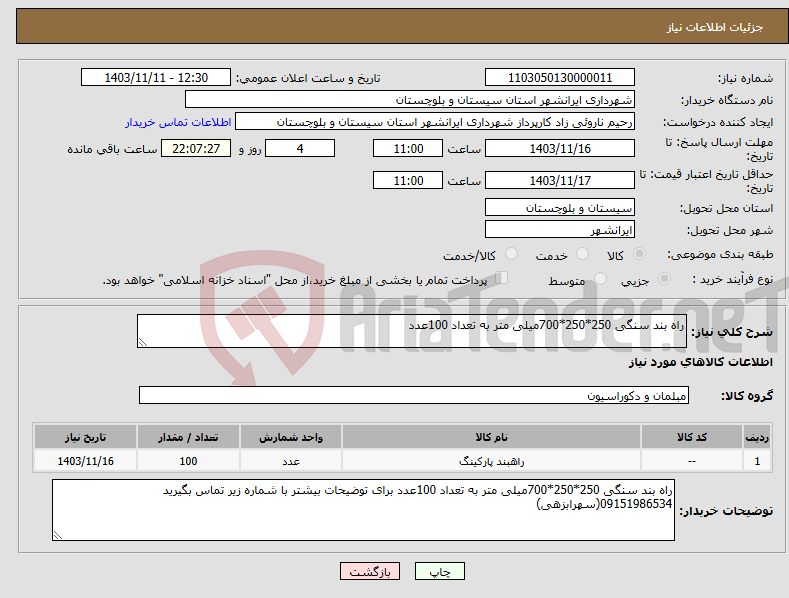Click the تعداد / مقدار column header
789x598 pixels.
pyautogui.click(x=188, y=437)
